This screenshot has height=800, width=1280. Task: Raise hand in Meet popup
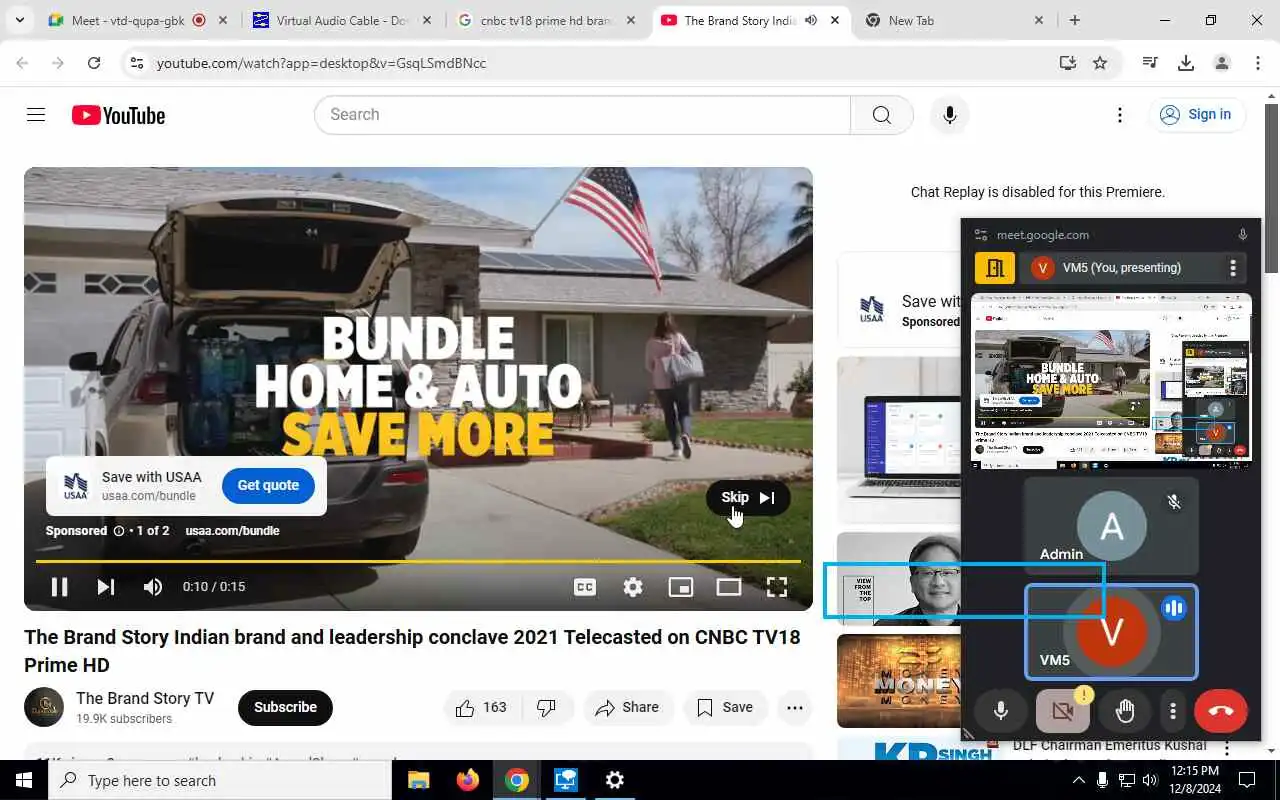(1125, 711)
